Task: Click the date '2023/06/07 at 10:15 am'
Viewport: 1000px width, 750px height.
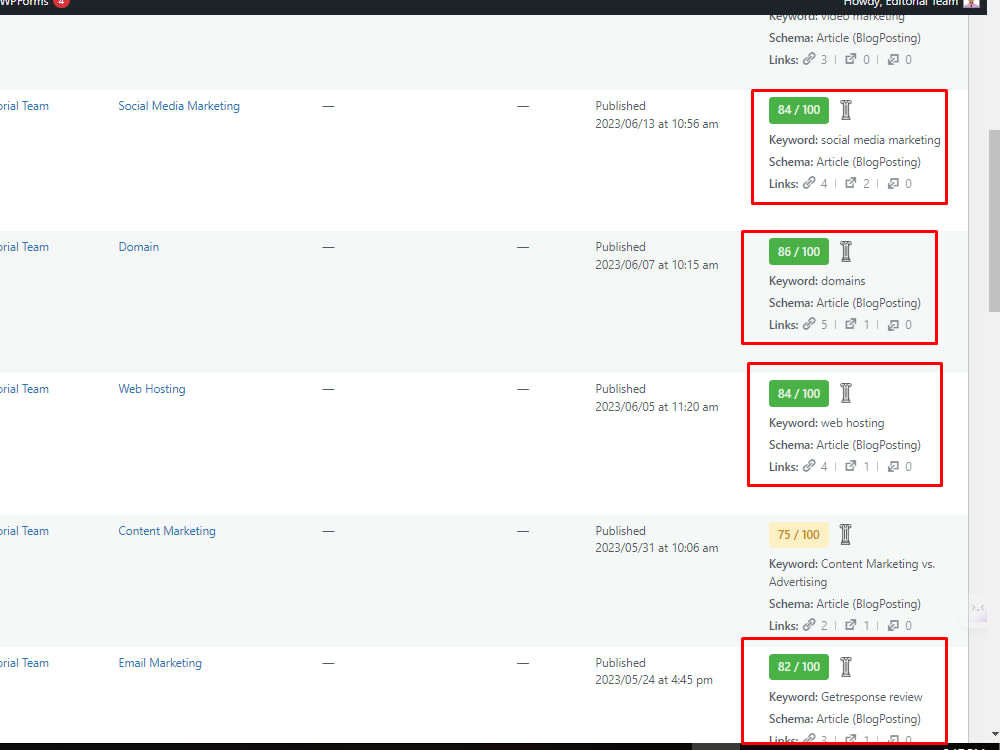Action: click(656, 265)
